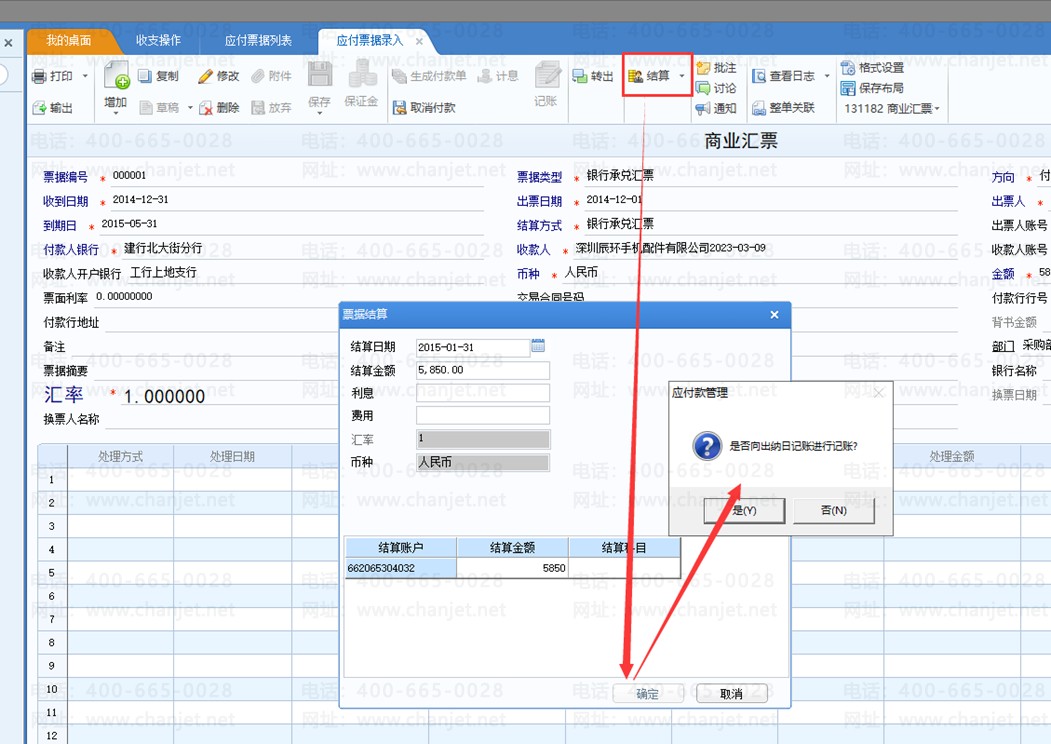Open the 结算 dropdown arrow
The width and height of the screenshot is (1051, 744).
pyautogui.click(x=682, y=76)
